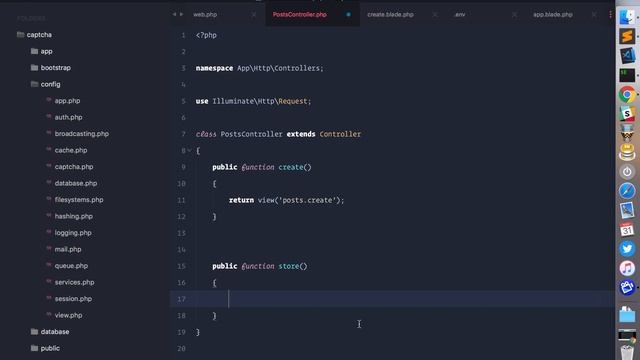The height and width of the screenshot is (360, 640).
Task: Click the create function name
Action: (x=291, y=167)
